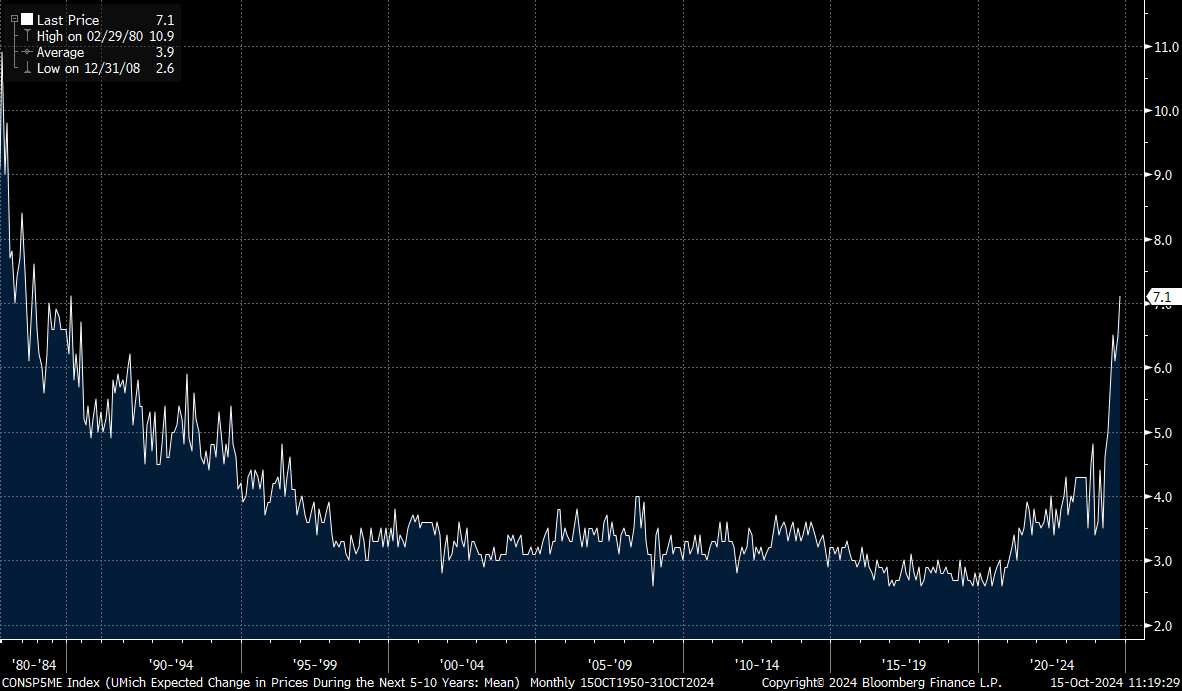Click the 15-Oct-2024 11:19:29 timestamp
This screenshot has height=691, width=1182.
[1116, 683]
